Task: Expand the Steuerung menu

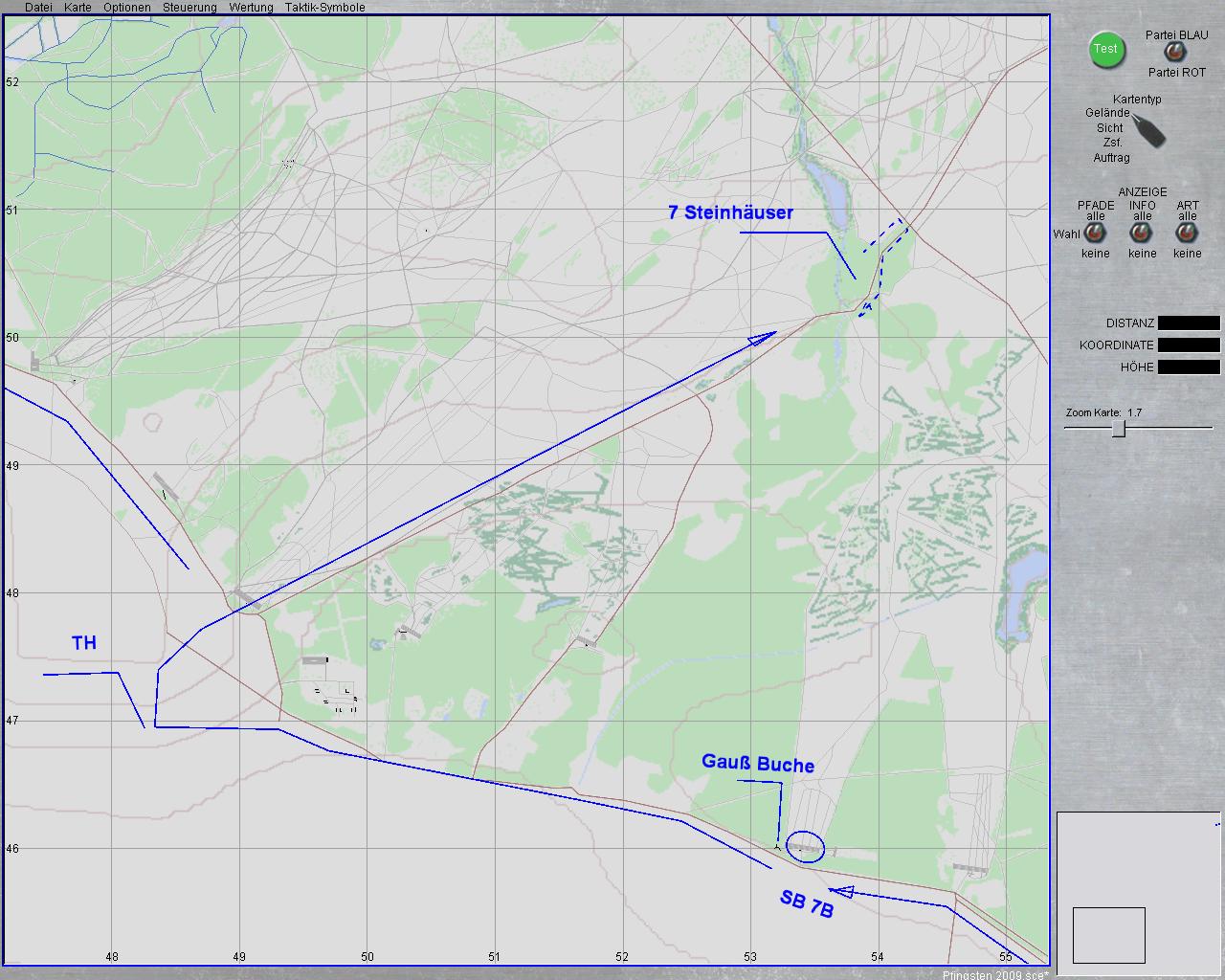Action: point(189,8)
